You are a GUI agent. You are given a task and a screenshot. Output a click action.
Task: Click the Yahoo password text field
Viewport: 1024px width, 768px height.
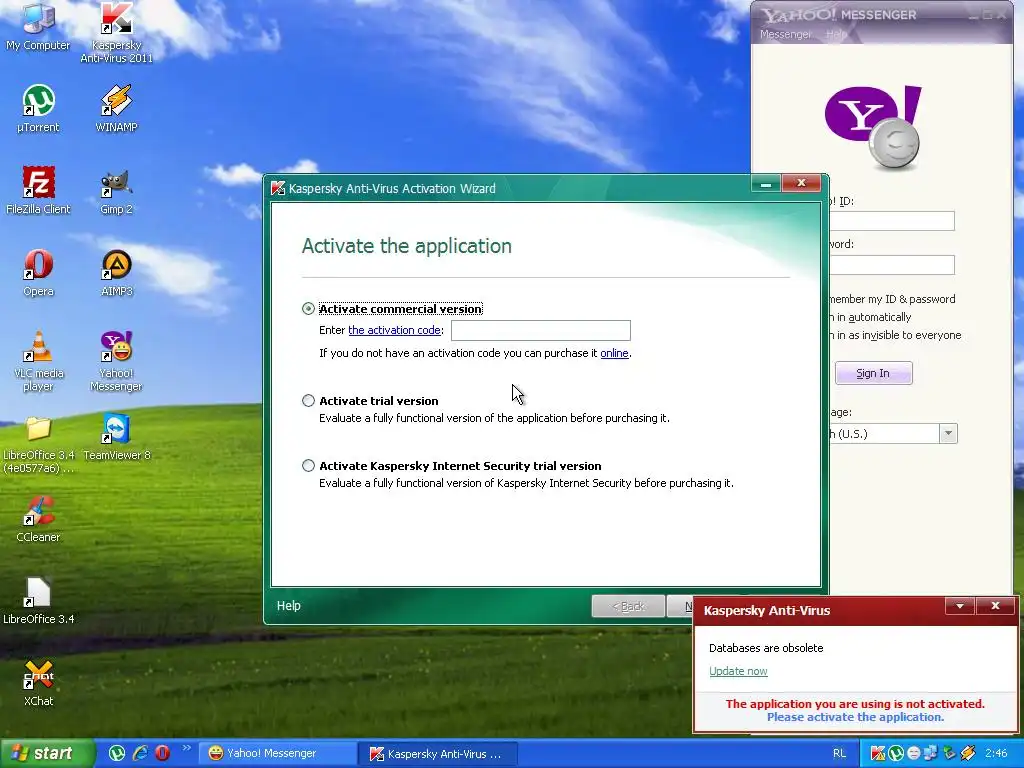(891, 264)
